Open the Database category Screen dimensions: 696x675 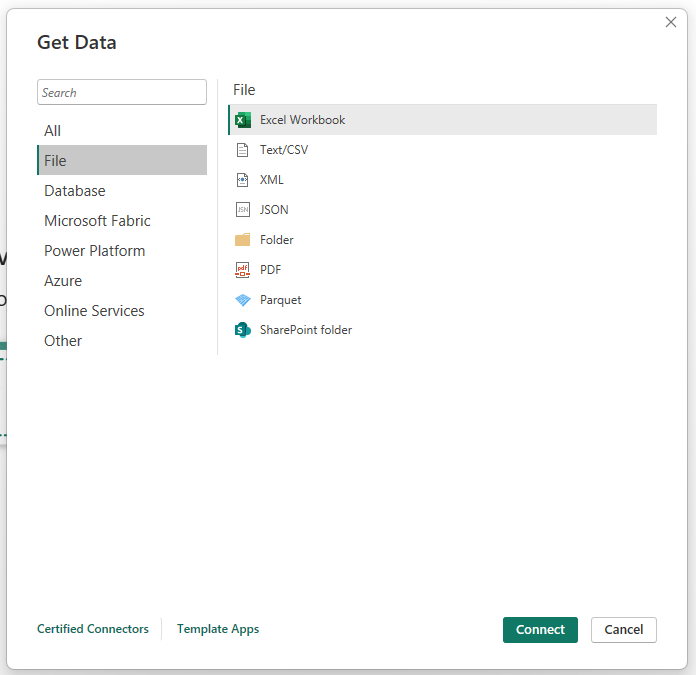click(x=122, y=190)
